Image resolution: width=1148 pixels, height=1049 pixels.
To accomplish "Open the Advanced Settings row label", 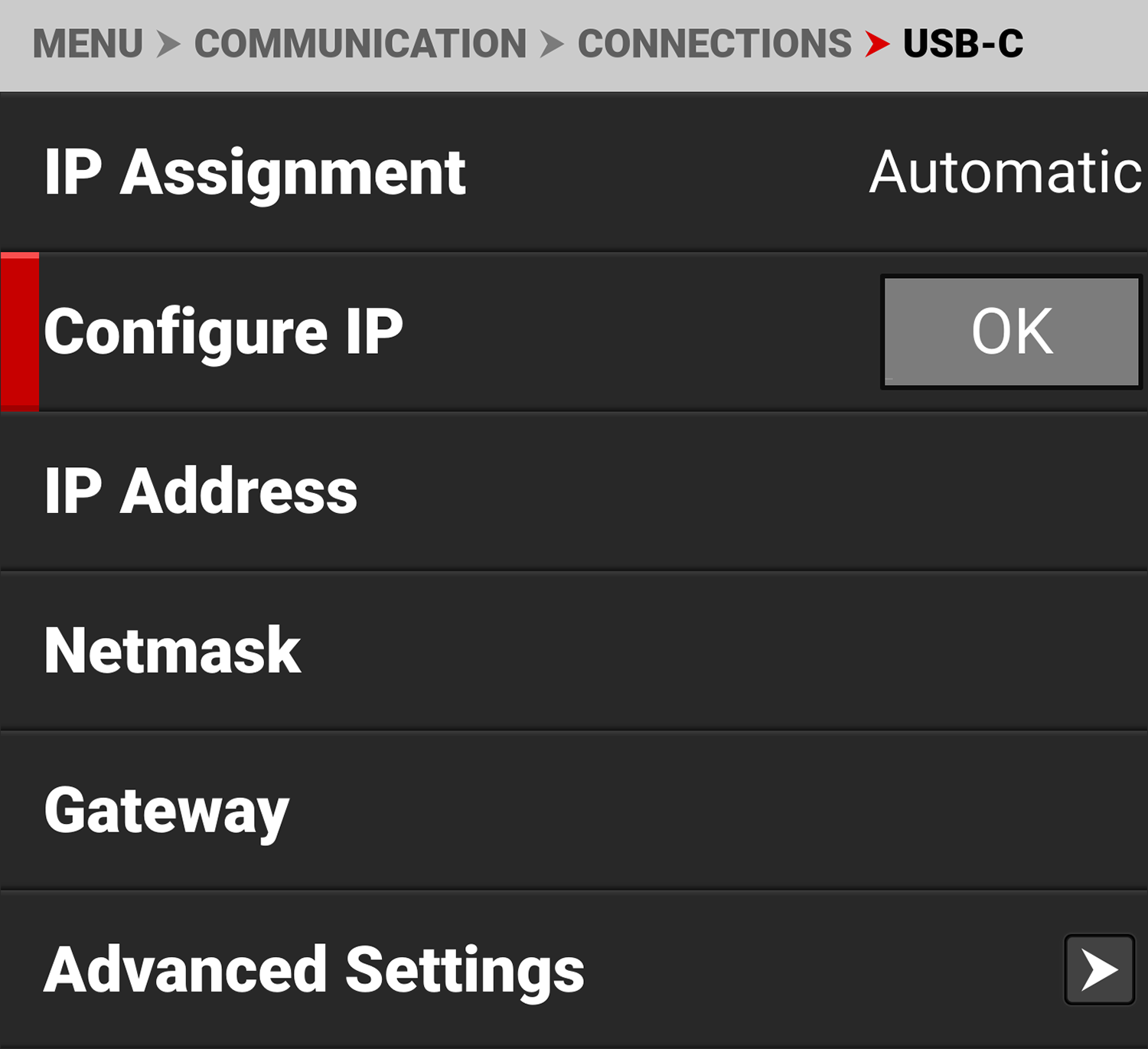I will pos(314,969).
